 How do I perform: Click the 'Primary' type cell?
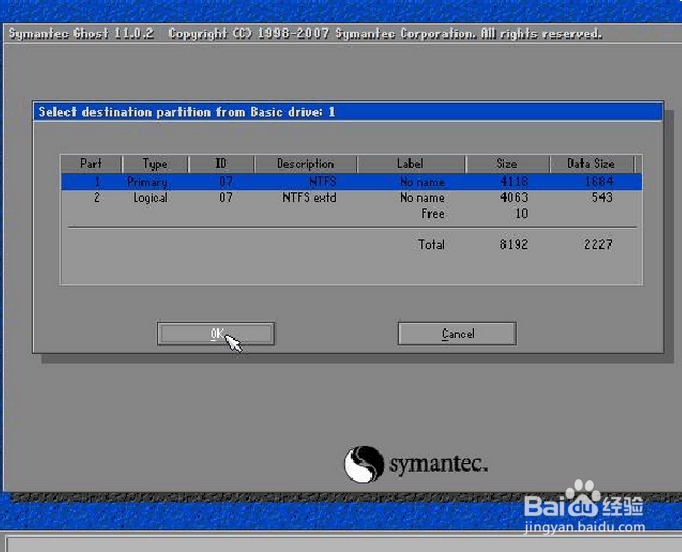pos(147,182)
